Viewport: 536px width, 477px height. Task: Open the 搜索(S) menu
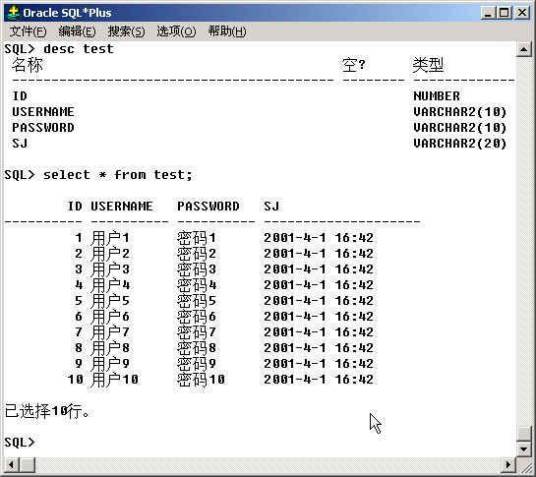point(126,31)
